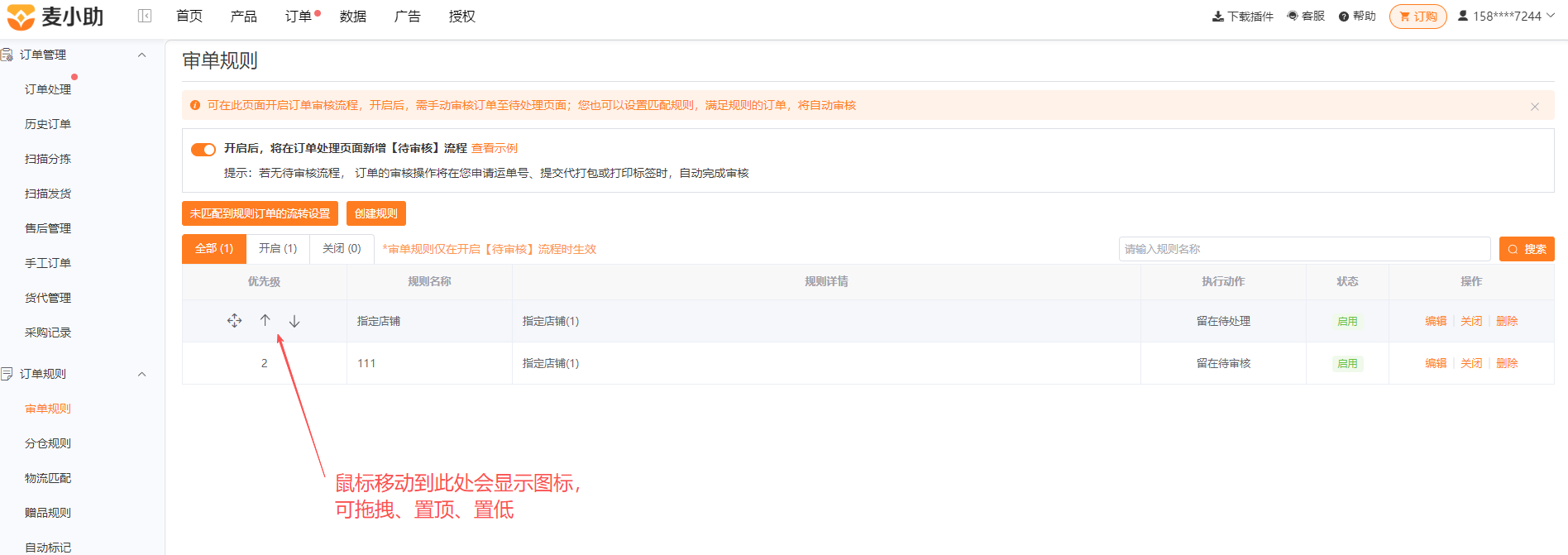Click the up arrow to move the 指定店铺 rule to top
The image size is (1568, 555).
[x=265, y=320]
